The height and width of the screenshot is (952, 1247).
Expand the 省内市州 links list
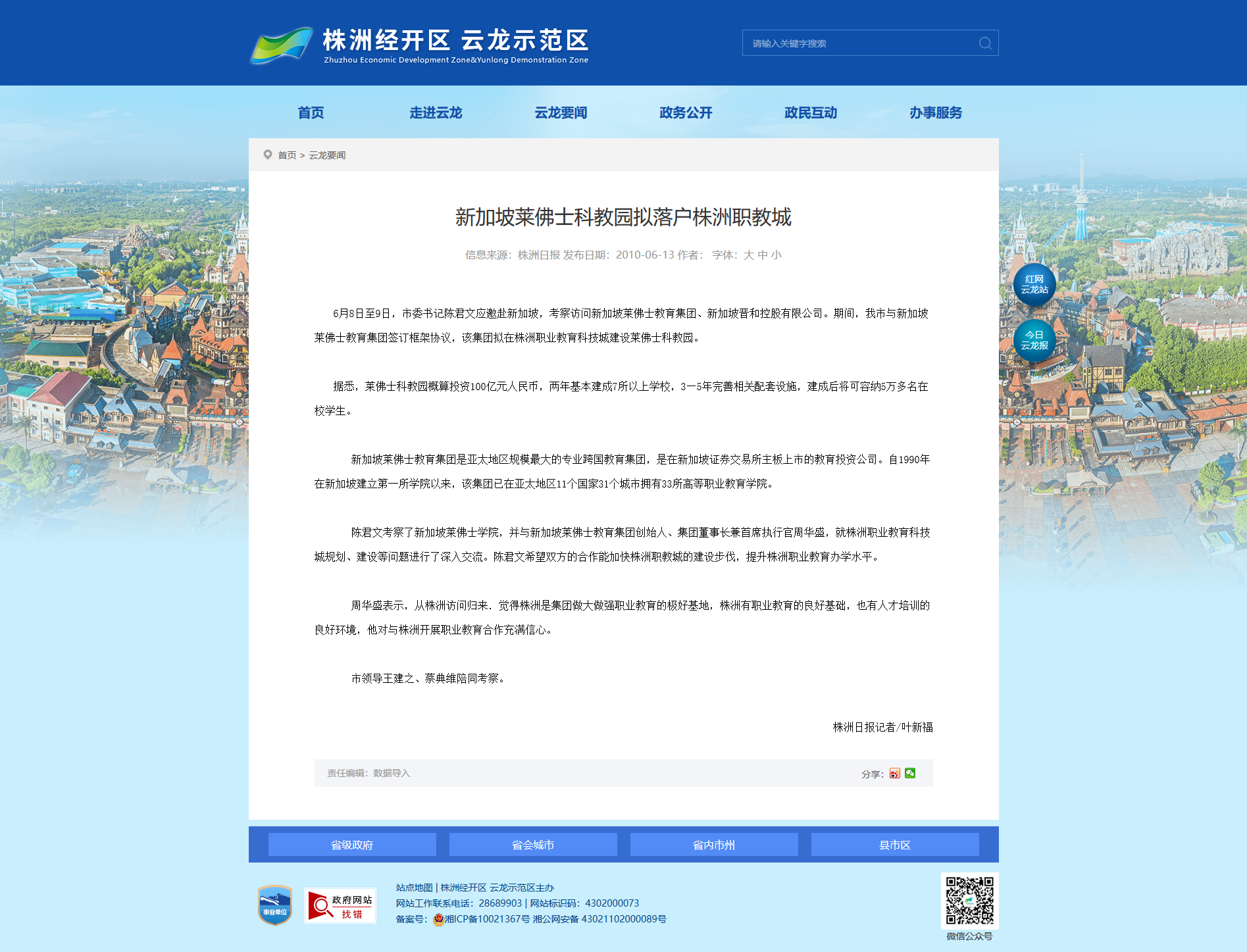714,845
